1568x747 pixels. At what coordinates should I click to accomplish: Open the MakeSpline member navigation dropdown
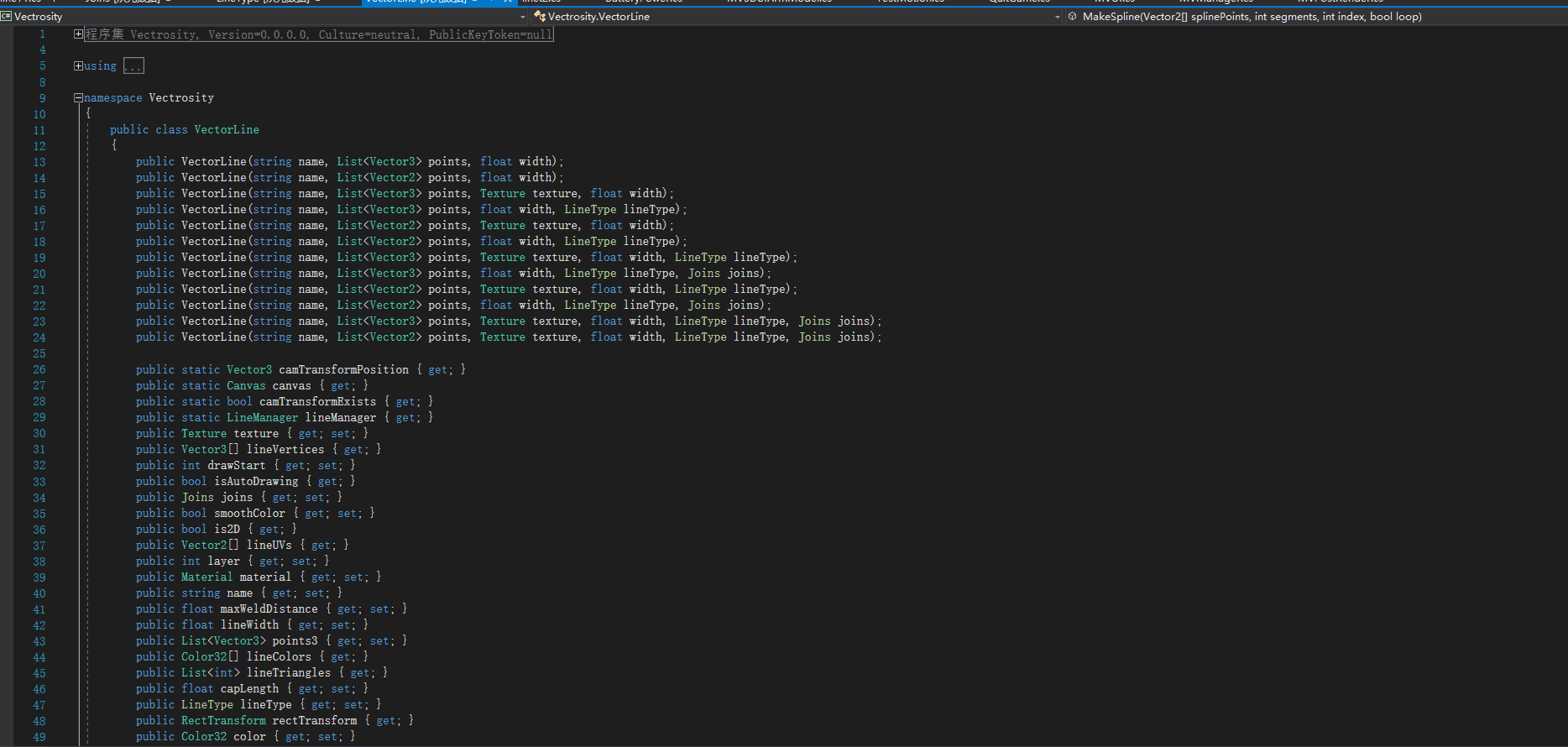pos(1316,16)
